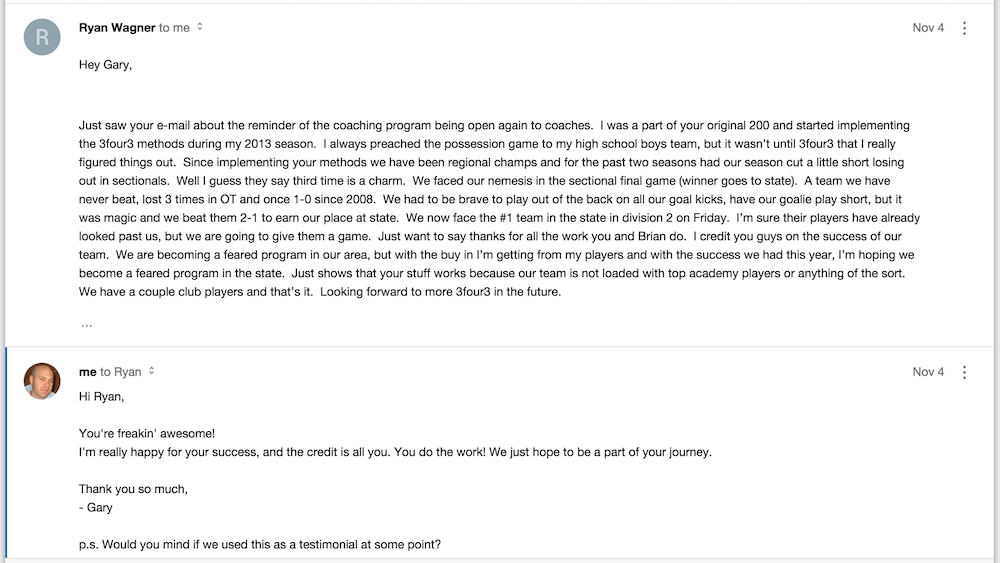This screenshot has width=1000, height=563.
Task: Click the line "You're freakin' awesome!"
Action: [x=147, y=434]
